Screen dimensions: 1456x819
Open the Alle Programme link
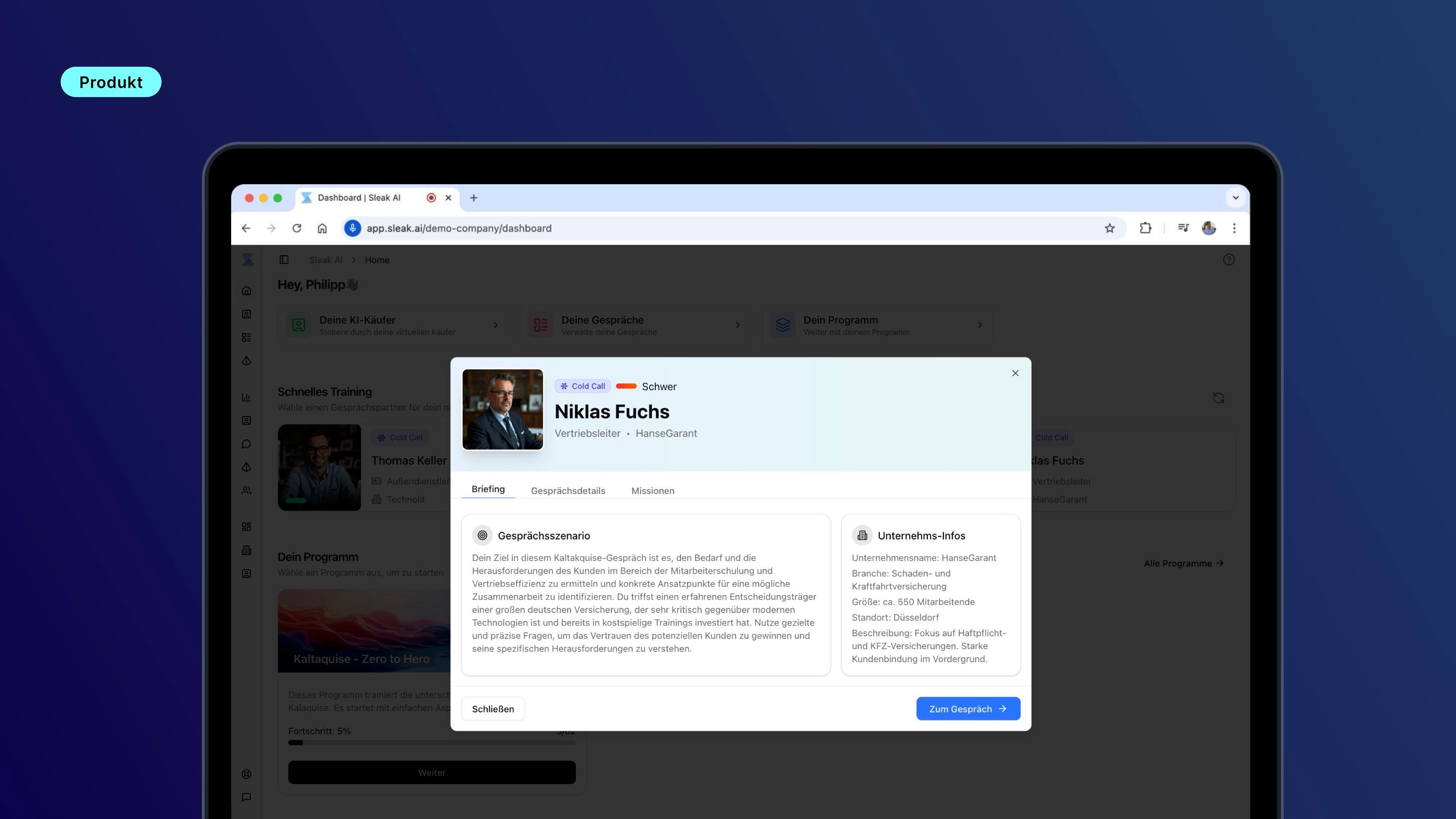click(x=1184, y=563)
